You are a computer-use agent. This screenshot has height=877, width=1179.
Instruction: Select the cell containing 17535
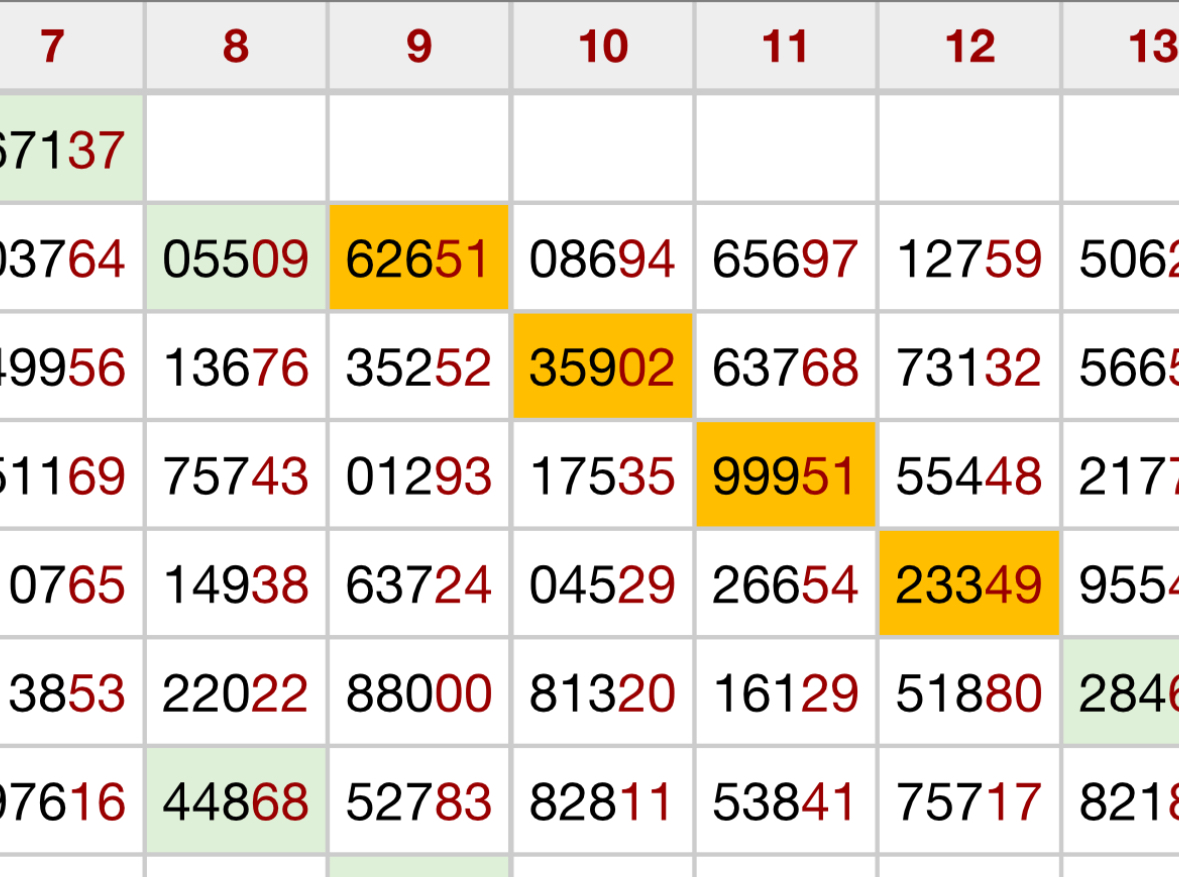point(603,475)
